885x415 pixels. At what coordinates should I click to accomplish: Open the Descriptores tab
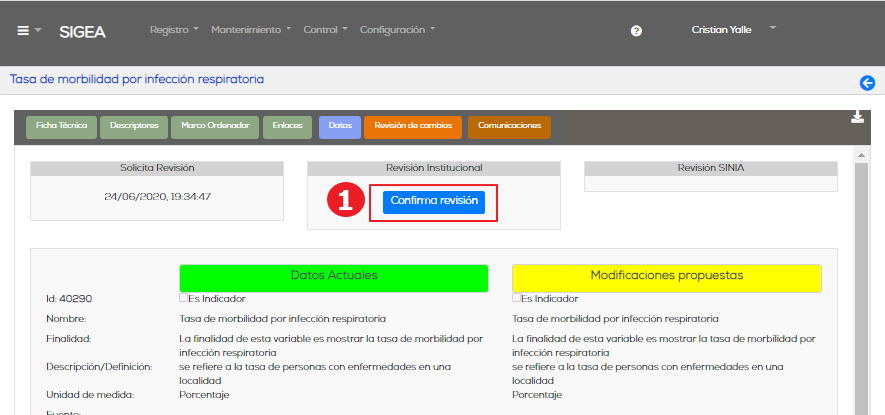click(x=134, y=126)
